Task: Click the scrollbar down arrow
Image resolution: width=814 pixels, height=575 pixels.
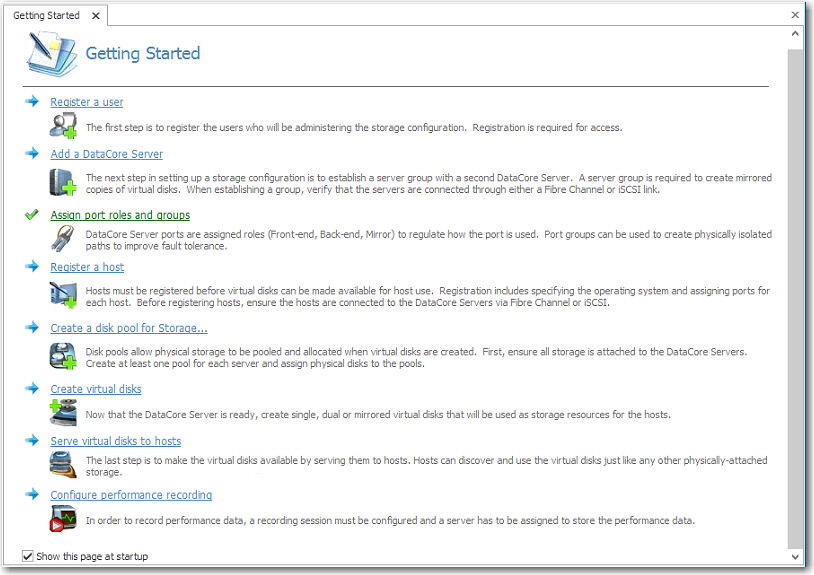Action: [795, 557]
